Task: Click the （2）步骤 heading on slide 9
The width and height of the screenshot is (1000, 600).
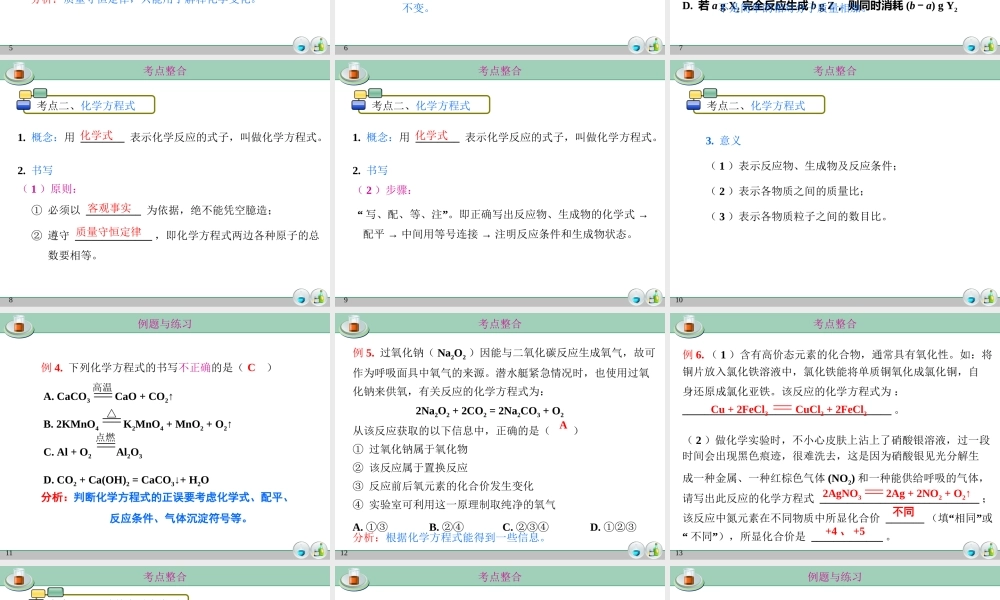Action: click(x=384, y=190)
